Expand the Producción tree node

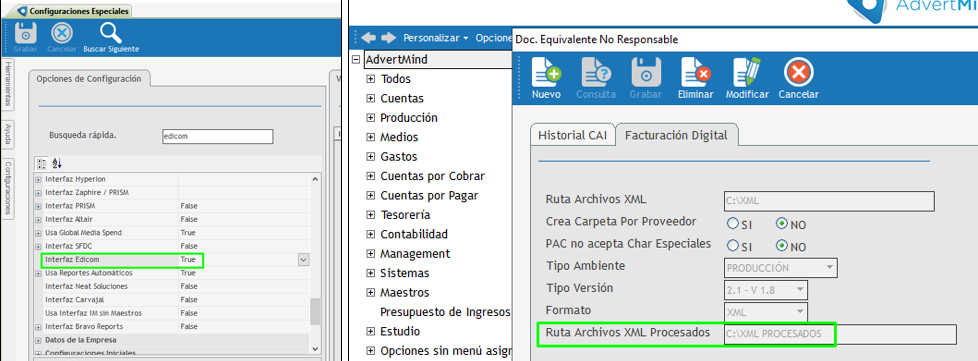tap(370, 118)
